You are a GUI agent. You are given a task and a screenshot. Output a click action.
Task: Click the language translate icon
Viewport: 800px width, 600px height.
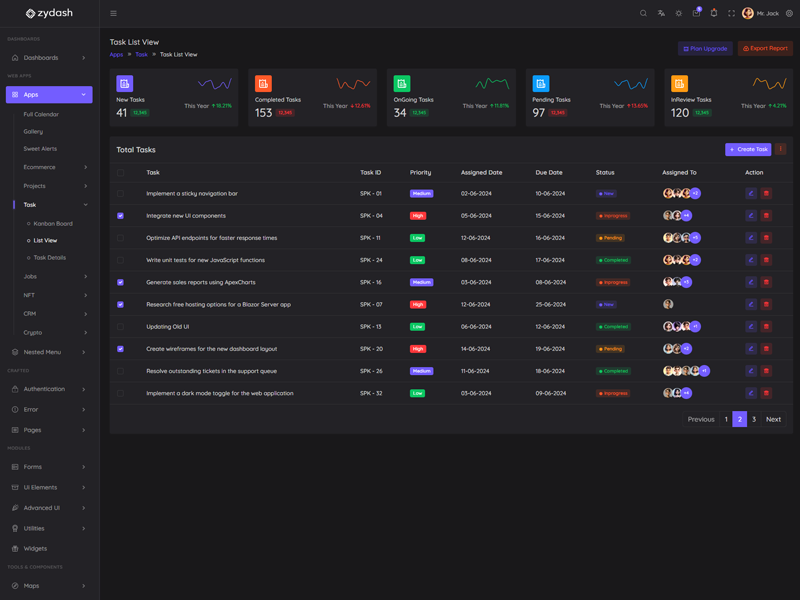point(661,13)
